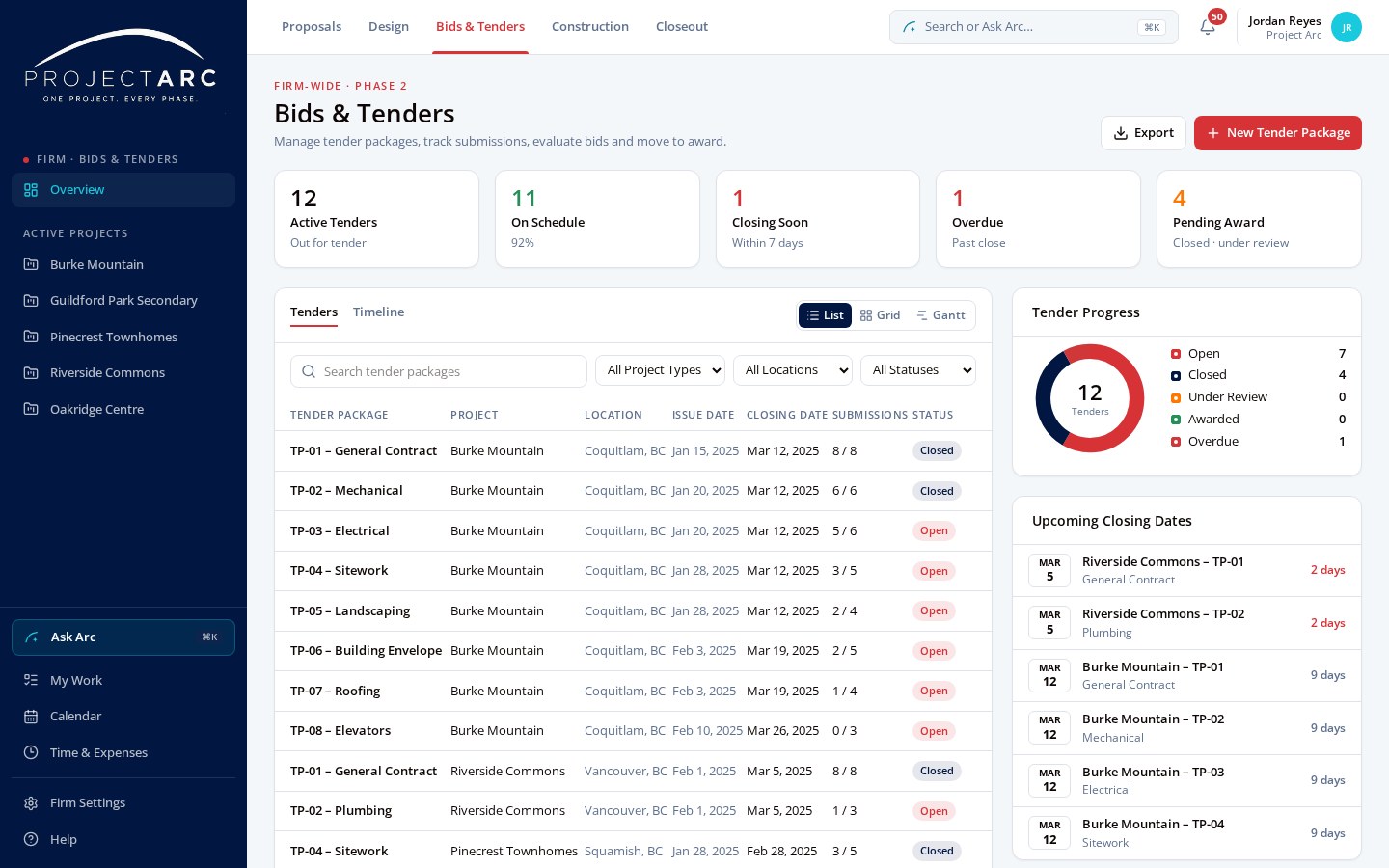Click the notifications bell icon
Viewport: 1389px width, 868px height.
1208,27
